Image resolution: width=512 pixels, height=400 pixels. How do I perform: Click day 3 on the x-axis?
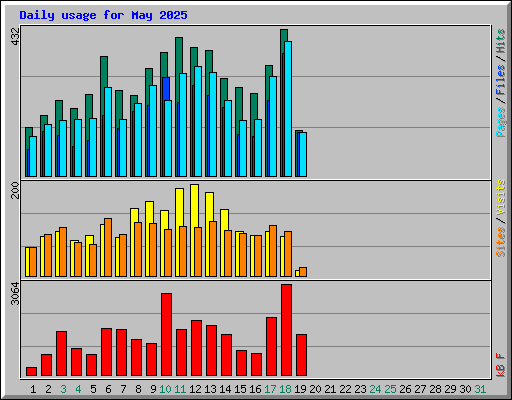pyautogui.click(x=63, y=389)
